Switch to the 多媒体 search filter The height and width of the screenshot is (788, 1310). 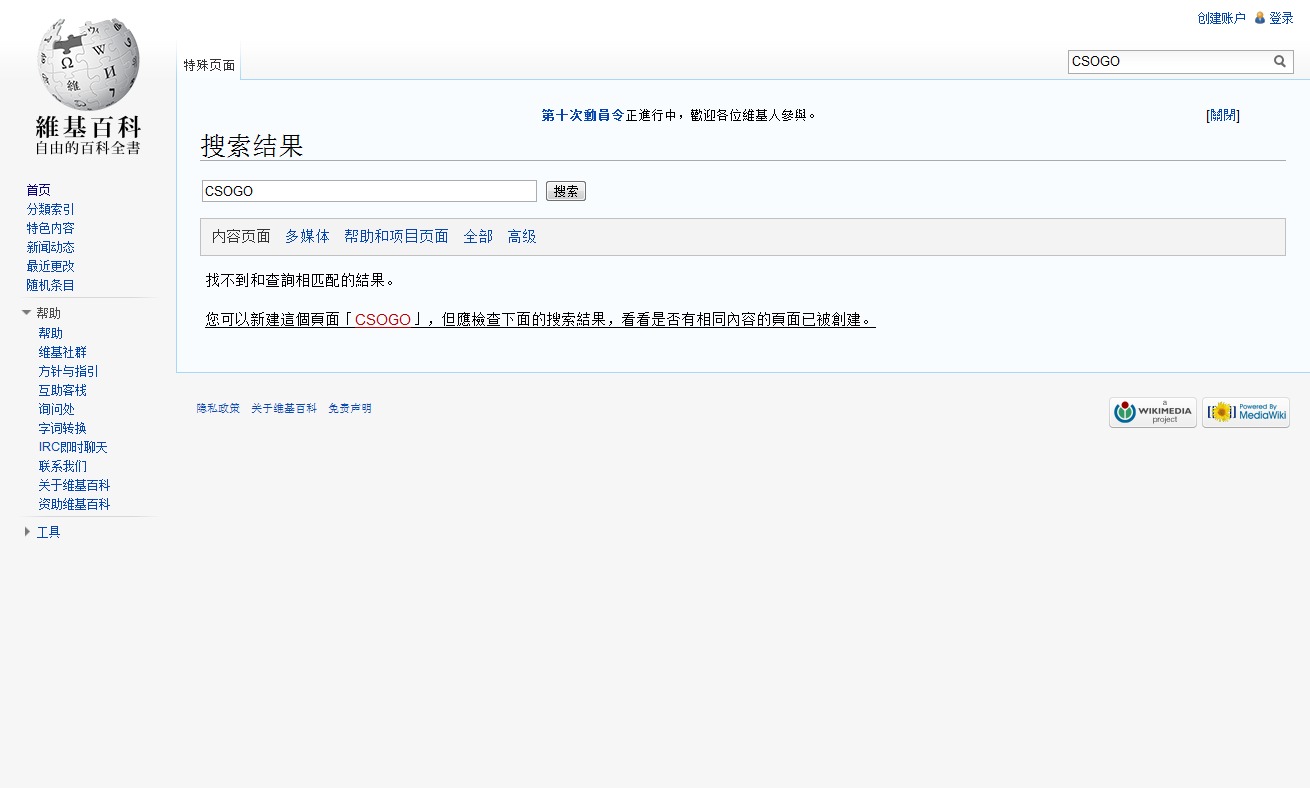coord(307,237)
